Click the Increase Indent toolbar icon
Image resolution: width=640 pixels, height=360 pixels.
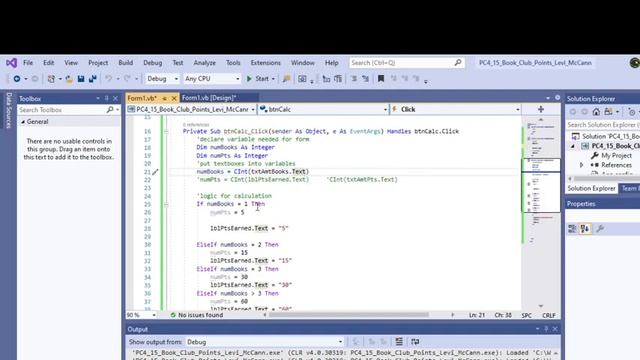click(x=338, y=79)
